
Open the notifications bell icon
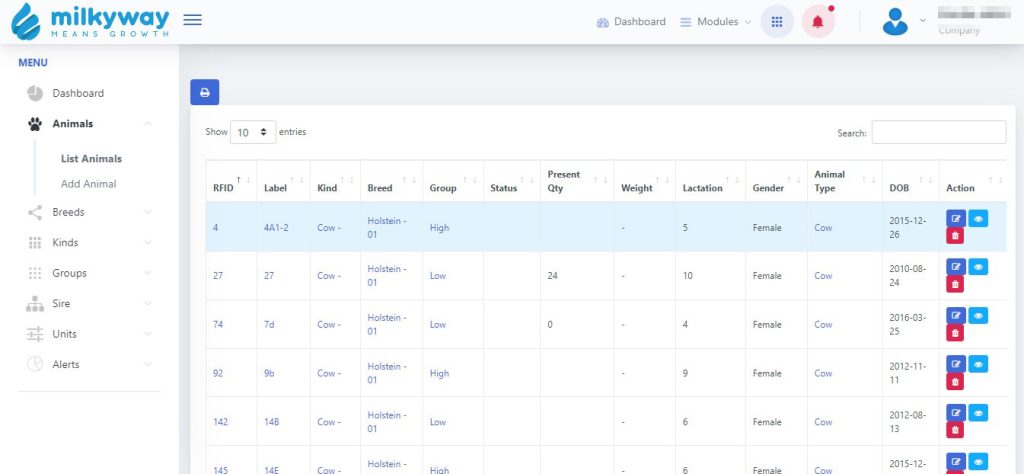[x=818, y=22]
